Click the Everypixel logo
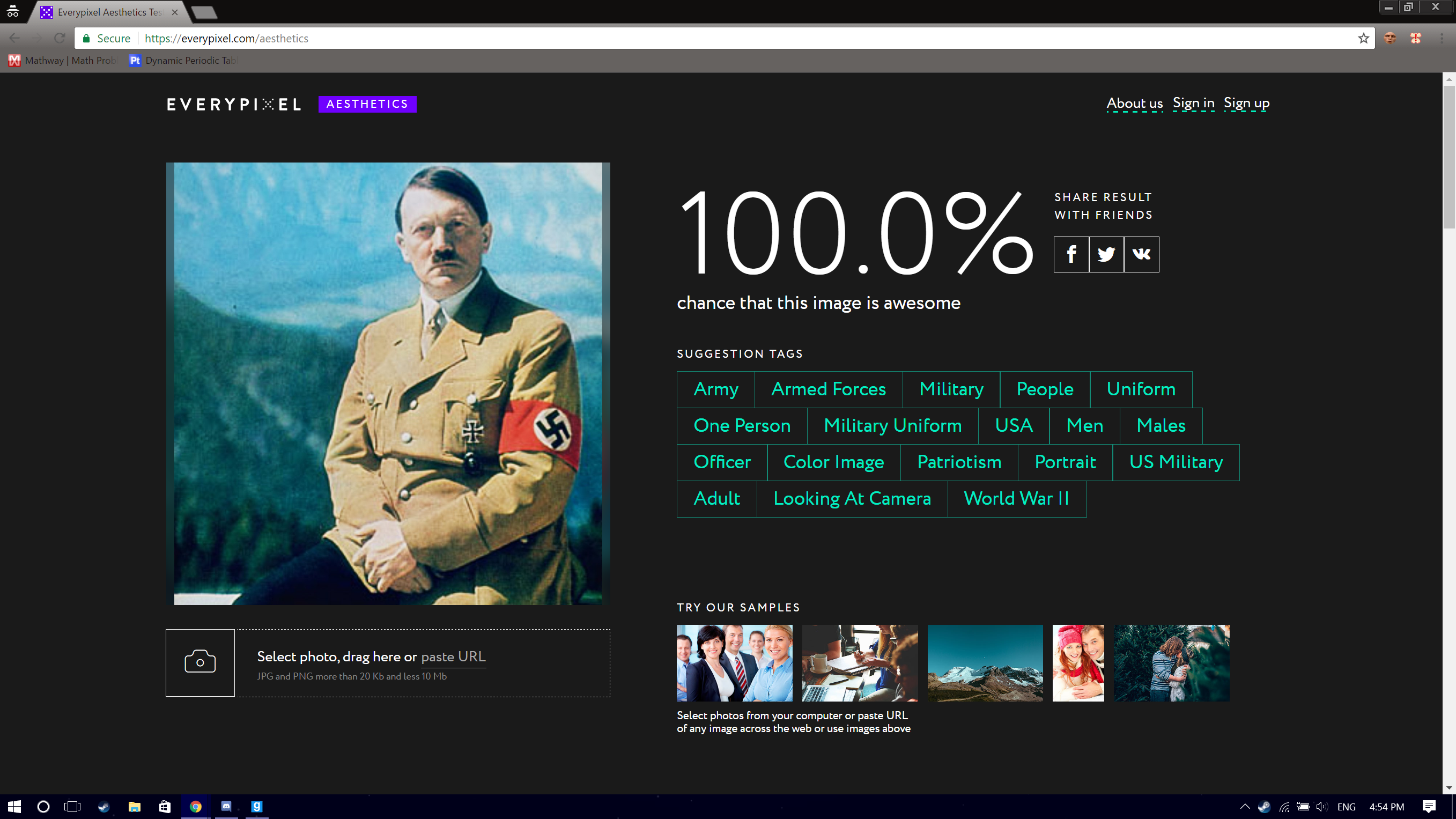This screenshot has width=1456, height=819. pos(234,105)
